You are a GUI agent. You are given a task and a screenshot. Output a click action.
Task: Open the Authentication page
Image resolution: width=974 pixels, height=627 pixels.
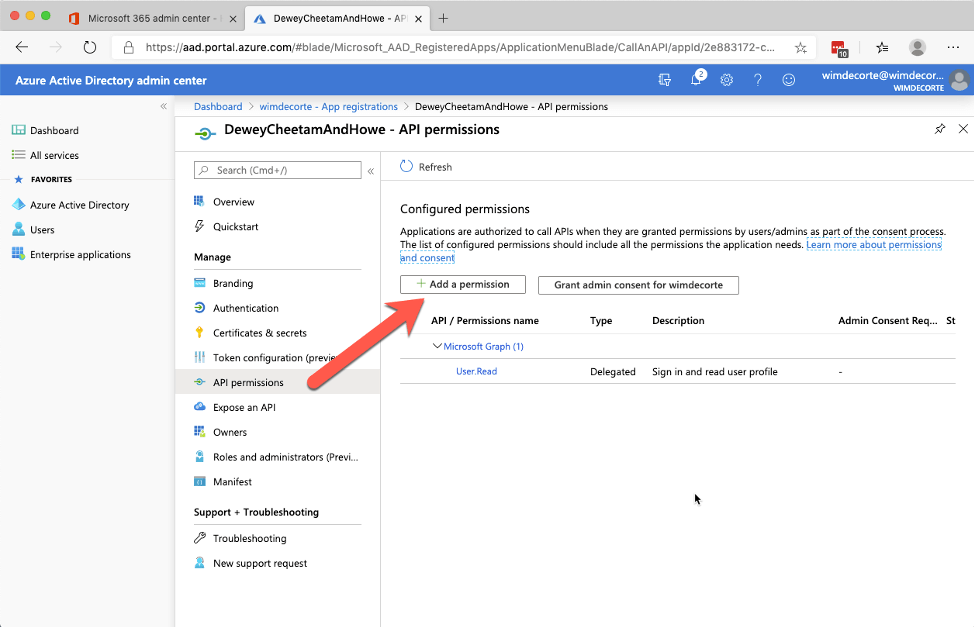[x=245, y=308]
